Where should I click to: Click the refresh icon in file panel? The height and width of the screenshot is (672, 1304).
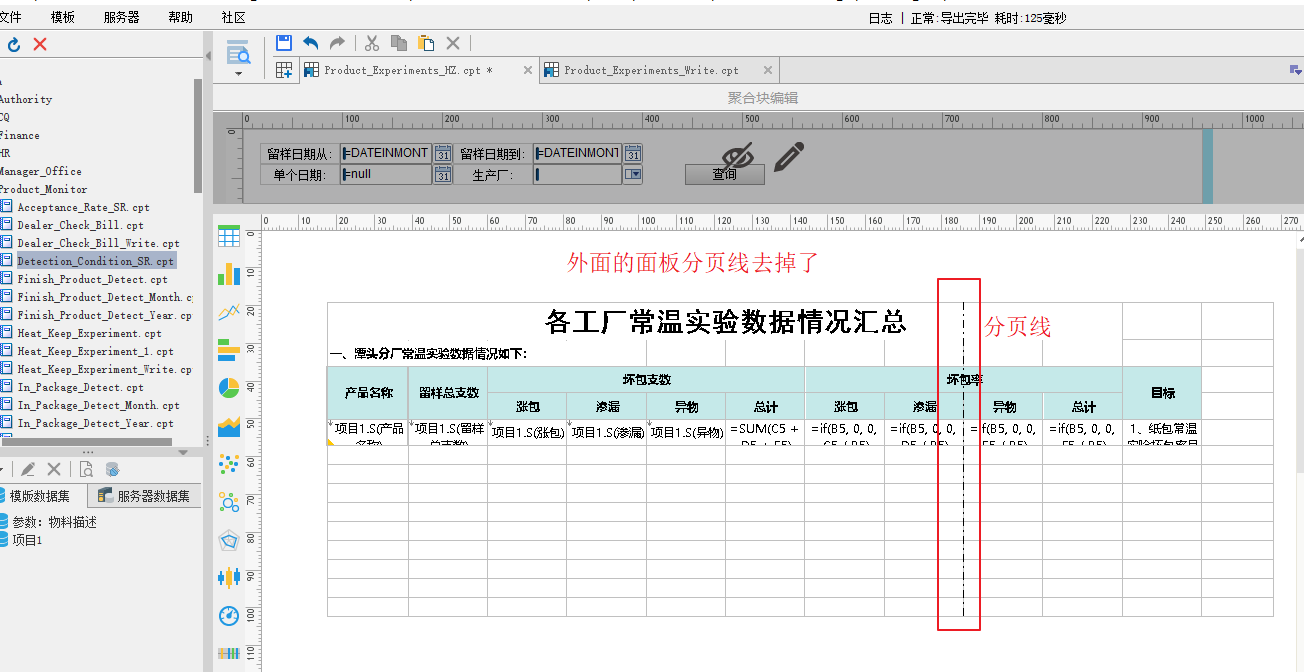pos(14,44)
